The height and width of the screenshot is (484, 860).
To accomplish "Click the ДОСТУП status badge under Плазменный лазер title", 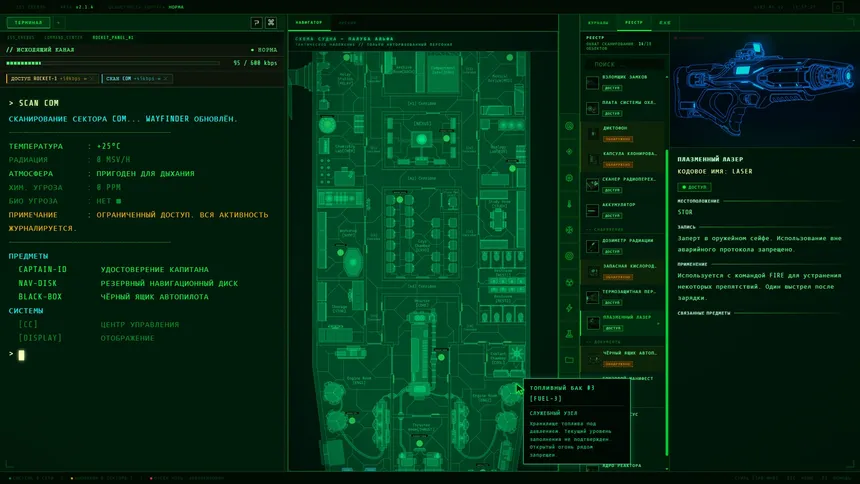I will pos(694,187).
